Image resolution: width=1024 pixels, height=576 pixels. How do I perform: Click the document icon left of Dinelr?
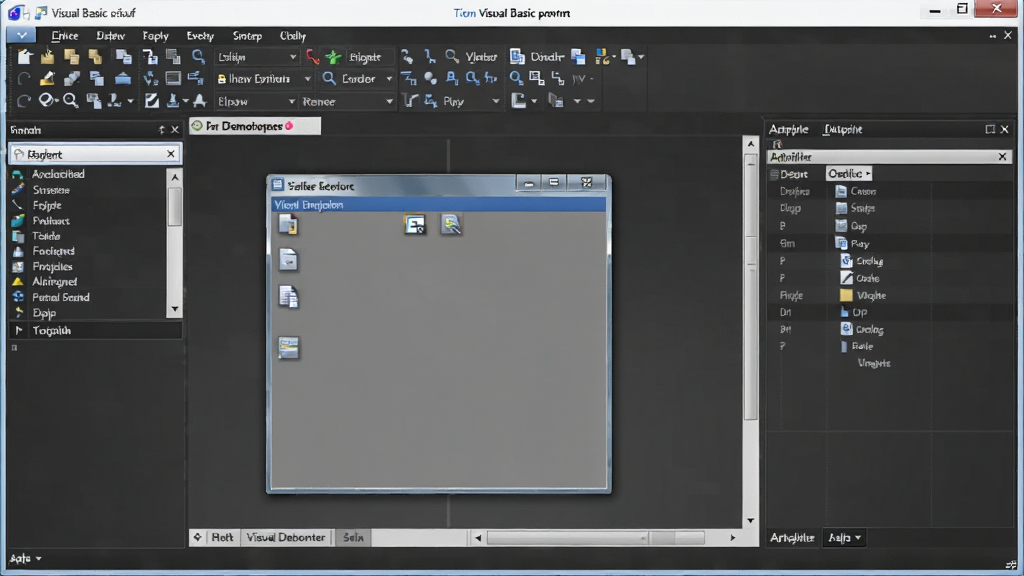pyautogui.click(x=517, y=57)
